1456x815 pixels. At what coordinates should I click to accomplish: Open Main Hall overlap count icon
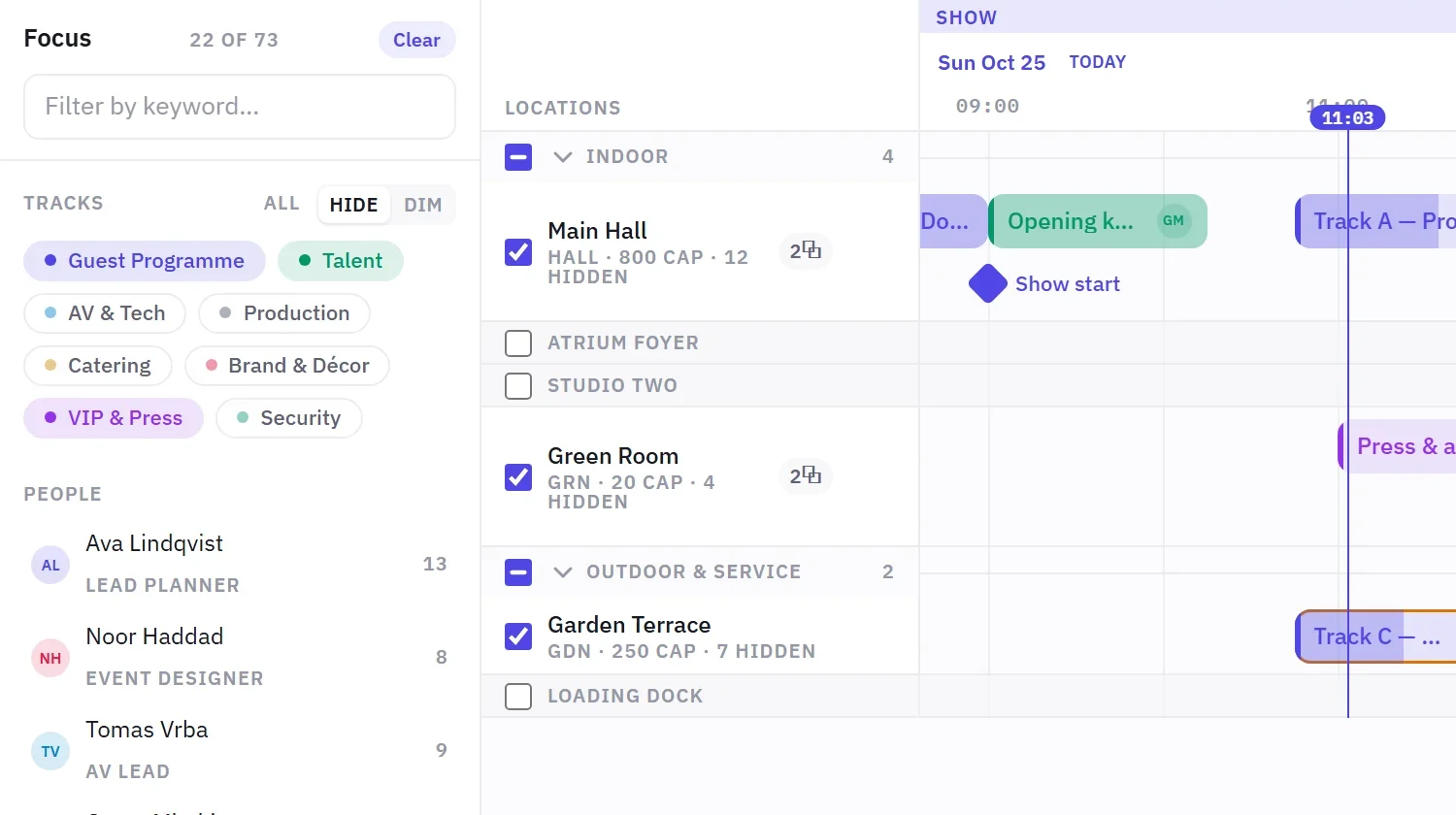(805, 251)
